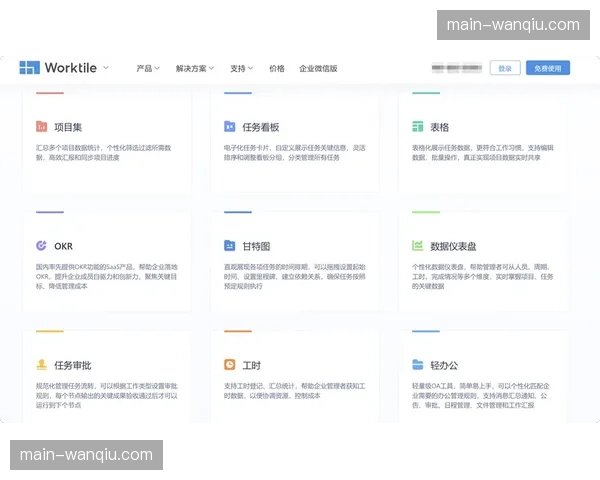
Task: Expand the 解决方案 menu
Action: pyautogui.click(x=194, y=69)
